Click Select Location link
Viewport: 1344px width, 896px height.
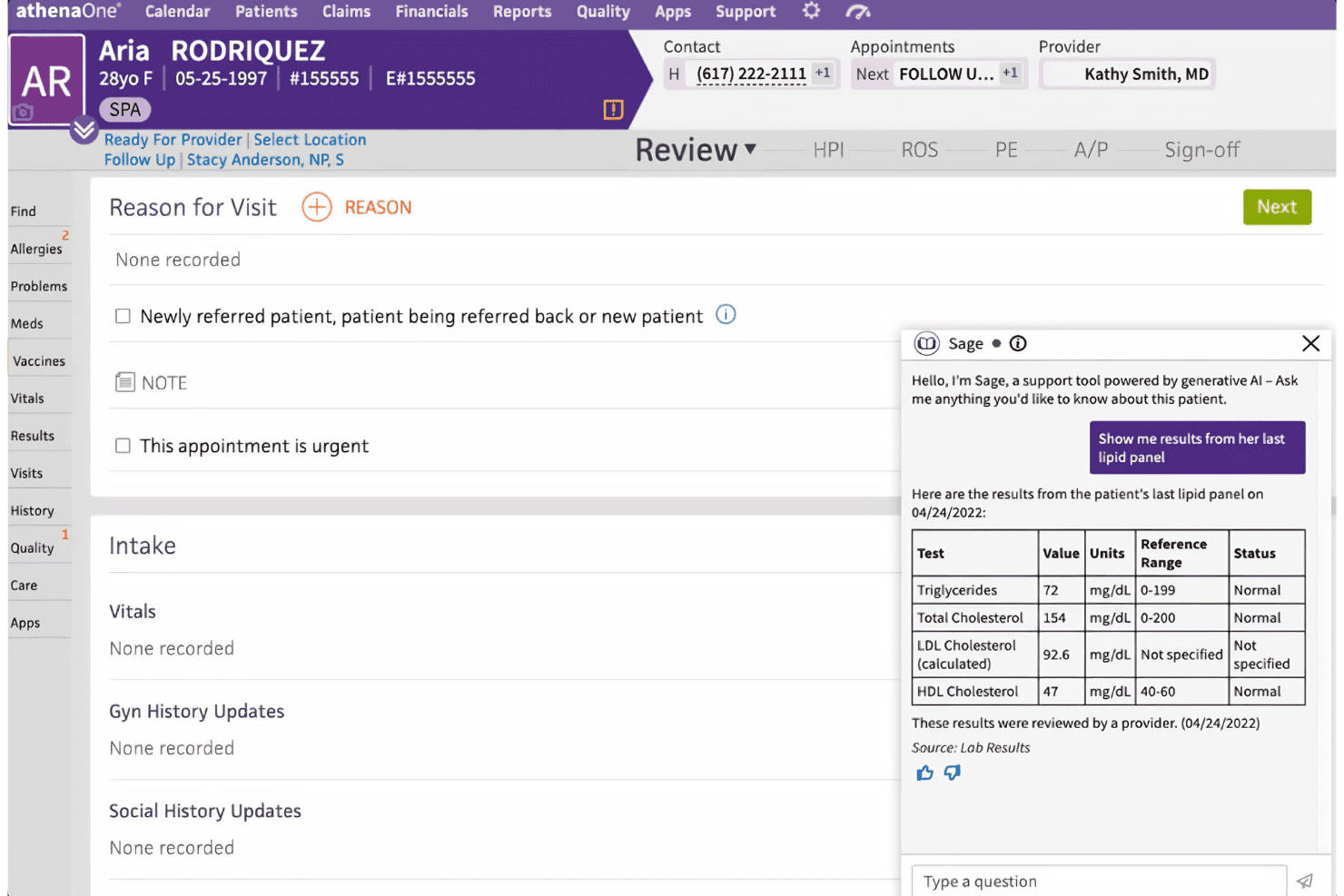tap(310, 140)
